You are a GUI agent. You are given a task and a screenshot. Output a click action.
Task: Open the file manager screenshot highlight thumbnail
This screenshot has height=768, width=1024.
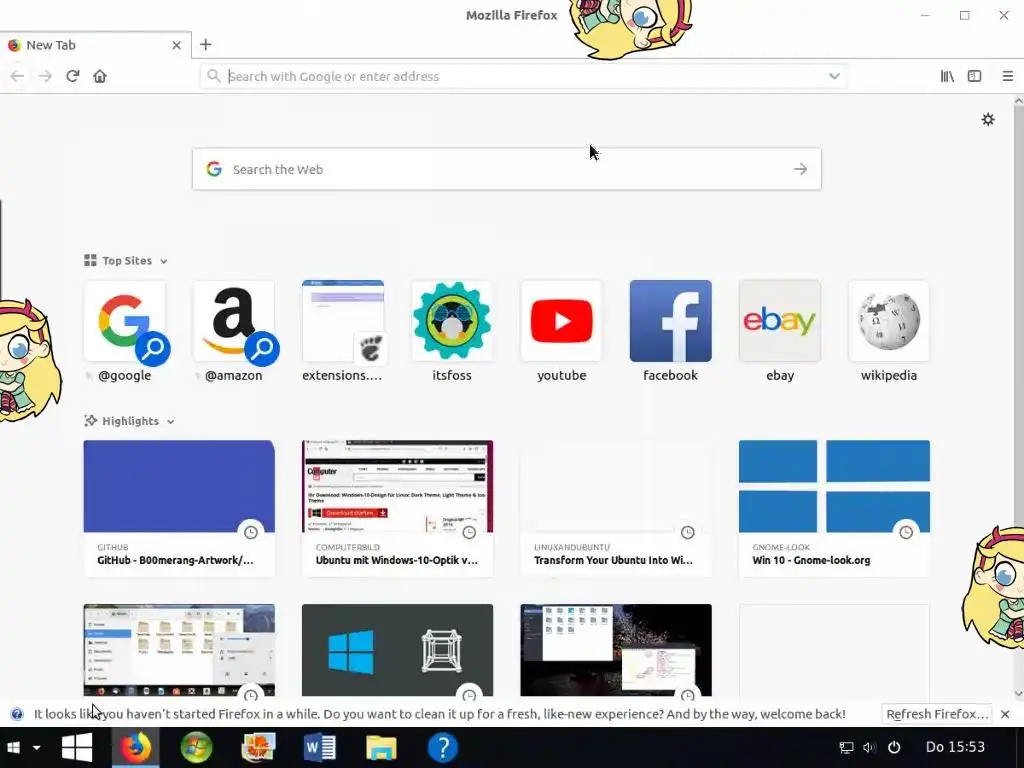tap(179, 650)
